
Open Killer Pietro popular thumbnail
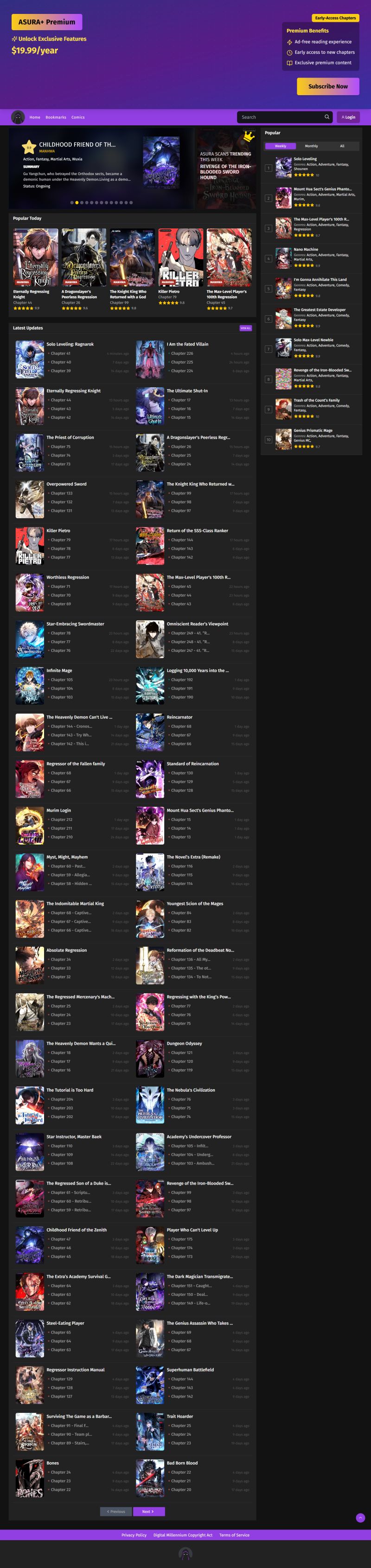[x=181, y=258]
